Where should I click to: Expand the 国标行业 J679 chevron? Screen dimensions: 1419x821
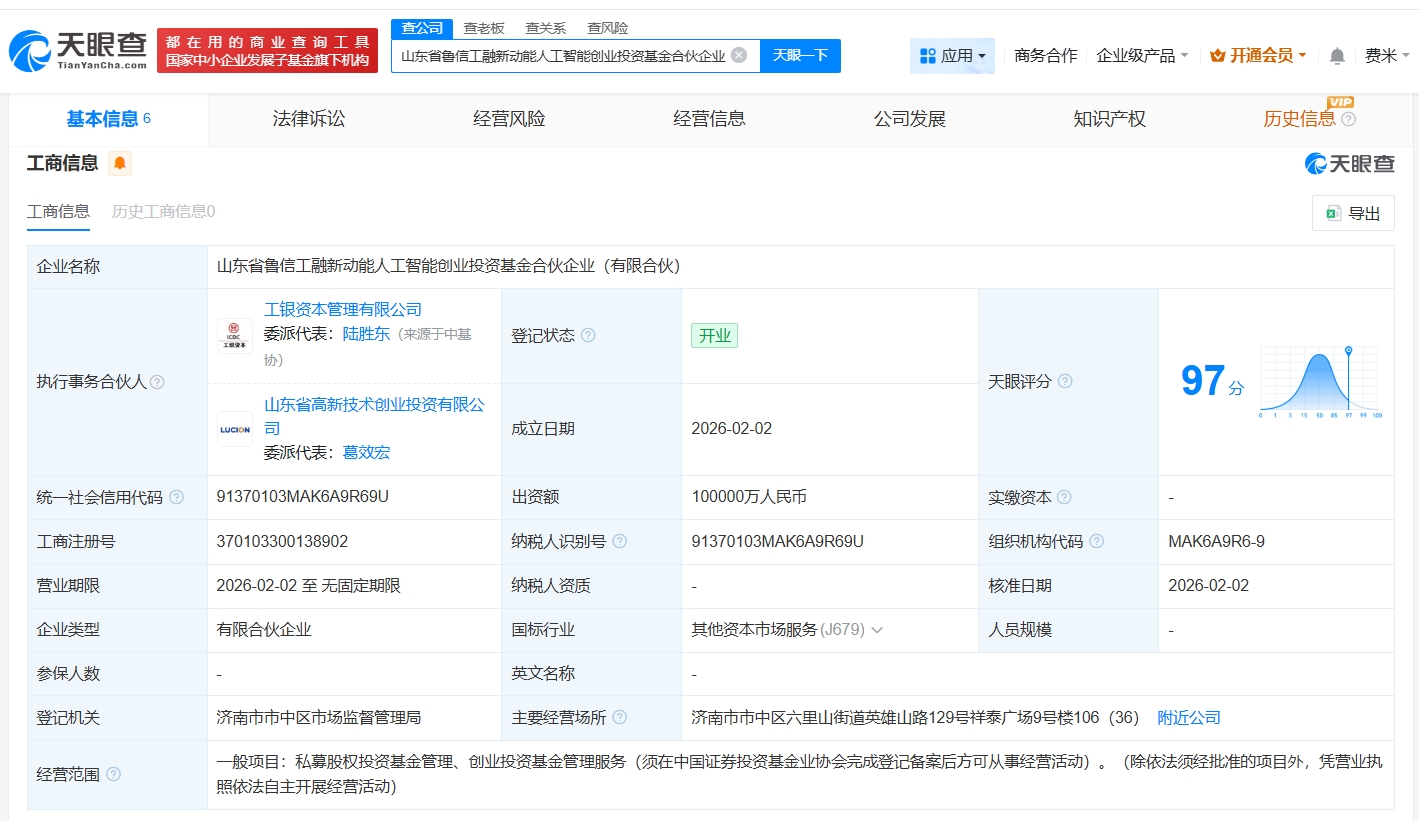(x=877, y=630)
